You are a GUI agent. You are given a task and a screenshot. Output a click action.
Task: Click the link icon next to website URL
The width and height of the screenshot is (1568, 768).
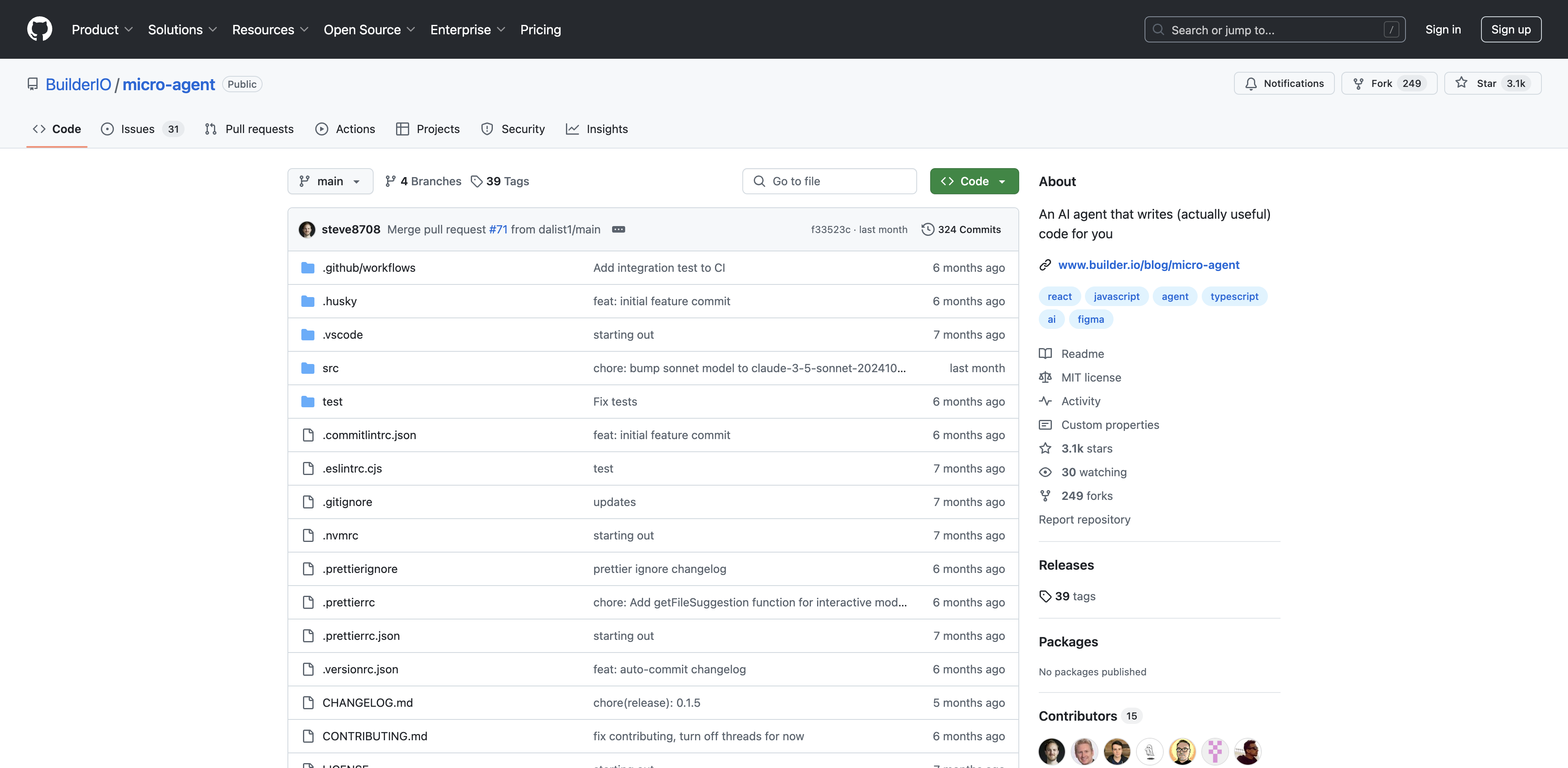[x=1045, y=264]
